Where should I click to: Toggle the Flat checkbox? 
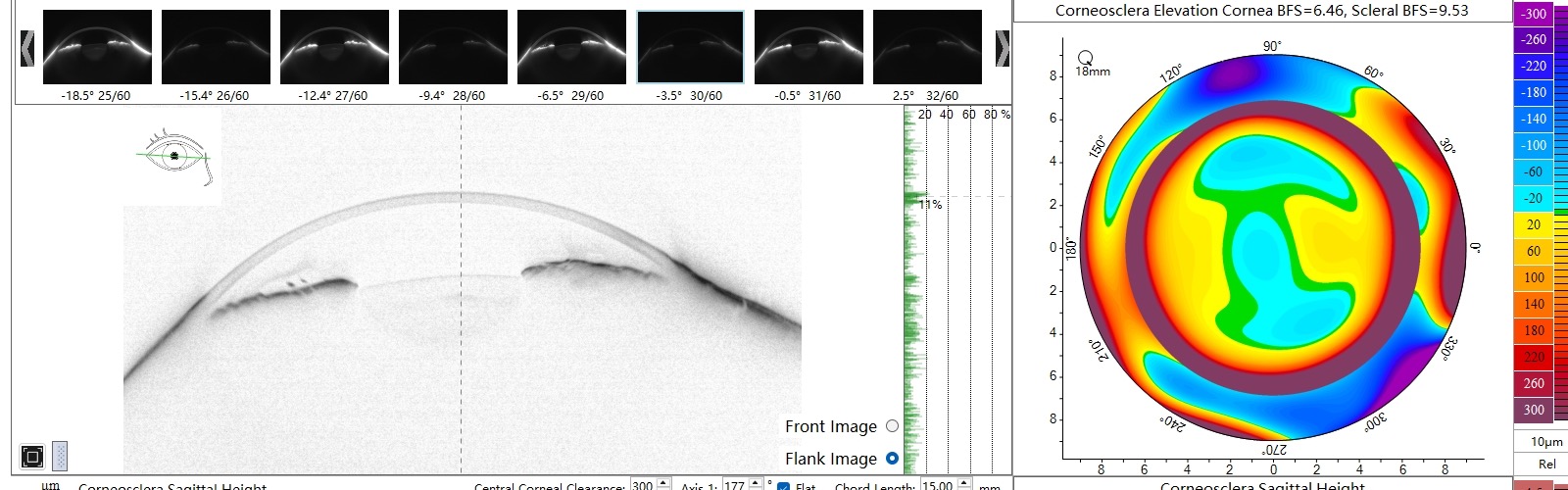tap(783, 487)
